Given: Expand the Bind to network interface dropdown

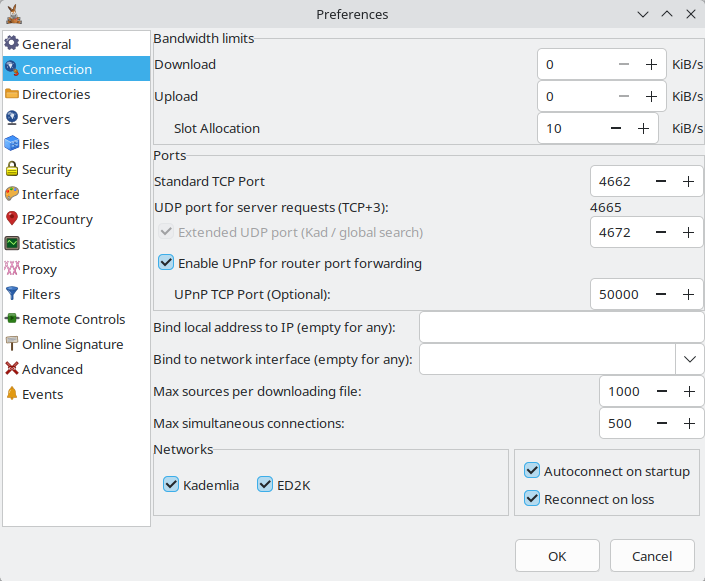Looking at the screenshot, I should click(x=690, y=359).
